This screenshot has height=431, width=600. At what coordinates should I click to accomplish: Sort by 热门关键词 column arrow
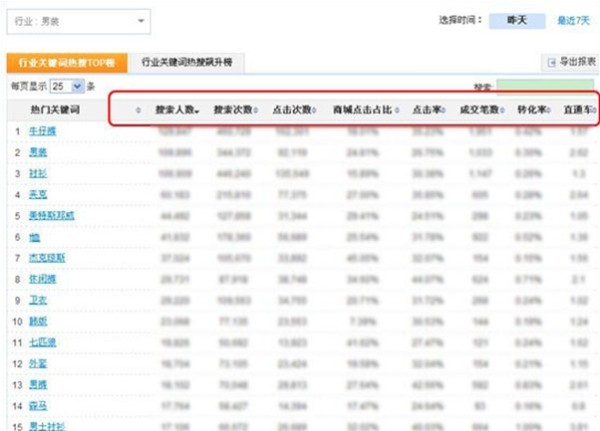click(138, 109)
